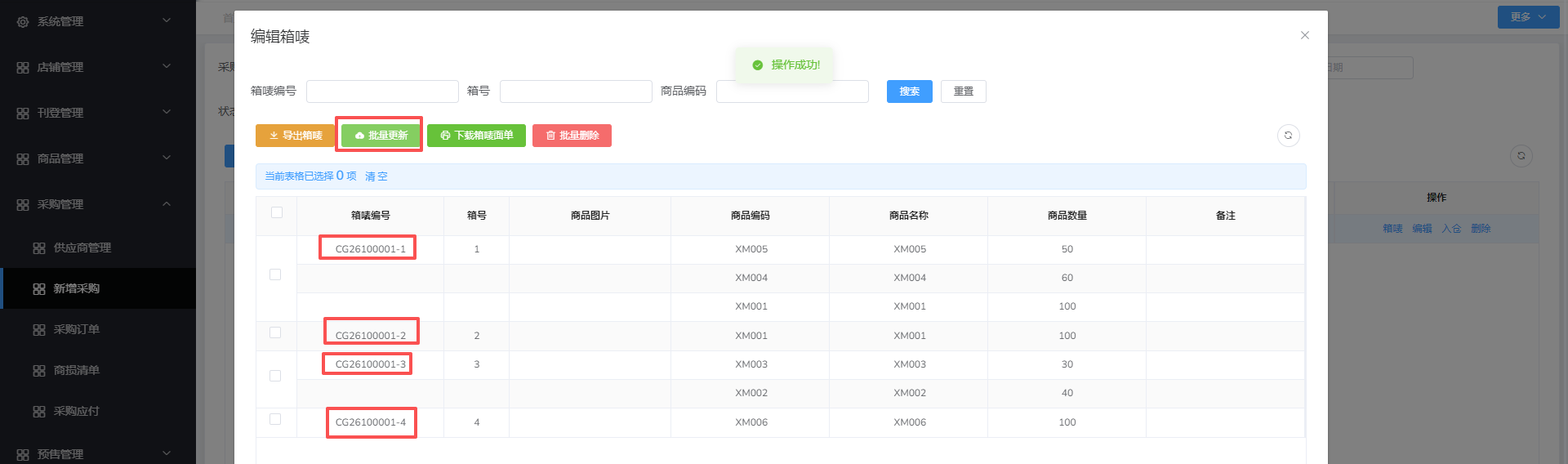1568x464 pixels.
Task: Close the 编辑箱唛 dialog
Action: [x=1305, y=35]
